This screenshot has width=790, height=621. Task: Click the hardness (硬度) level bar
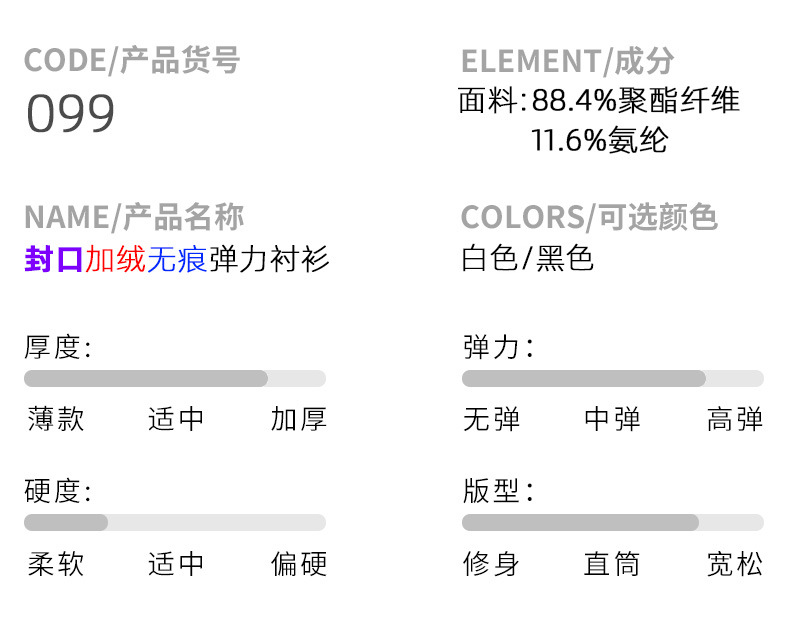click(x=175, y=522)
